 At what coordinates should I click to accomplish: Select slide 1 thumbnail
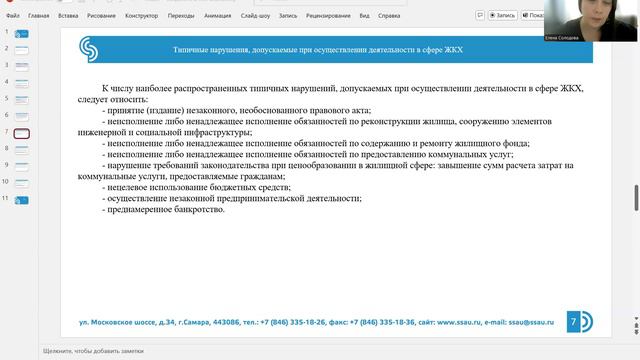tap(22, 34)
